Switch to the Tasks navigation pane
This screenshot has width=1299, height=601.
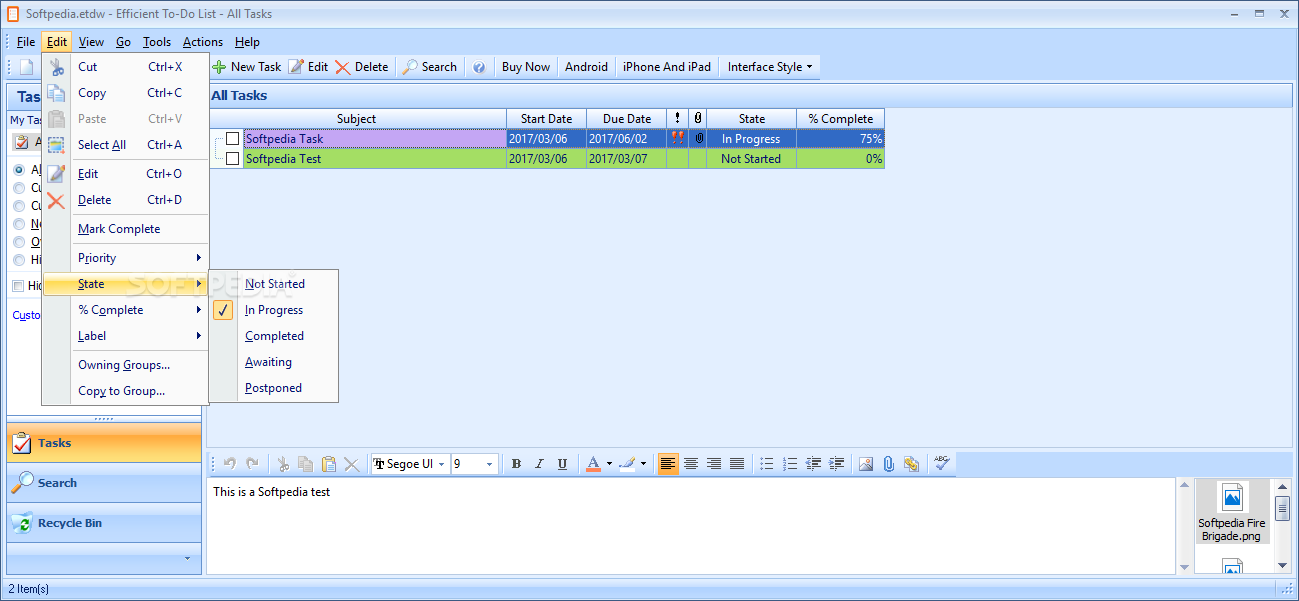(104, 443)
